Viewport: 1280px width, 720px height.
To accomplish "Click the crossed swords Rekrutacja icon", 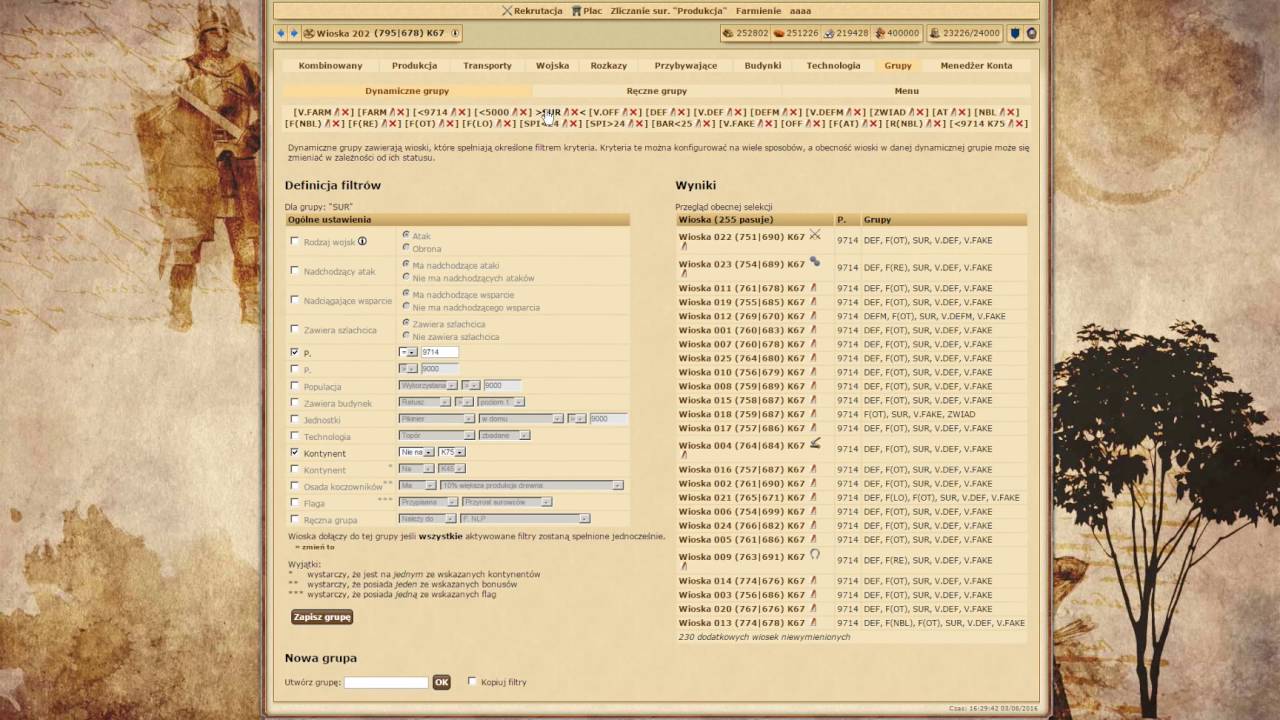I will click(x=507, y=11).
